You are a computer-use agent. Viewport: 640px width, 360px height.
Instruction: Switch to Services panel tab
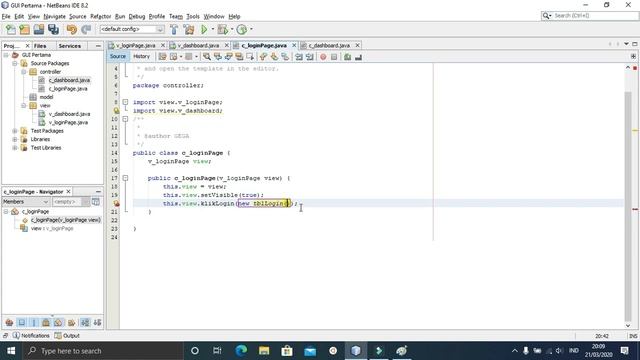[x=69, y=46]
